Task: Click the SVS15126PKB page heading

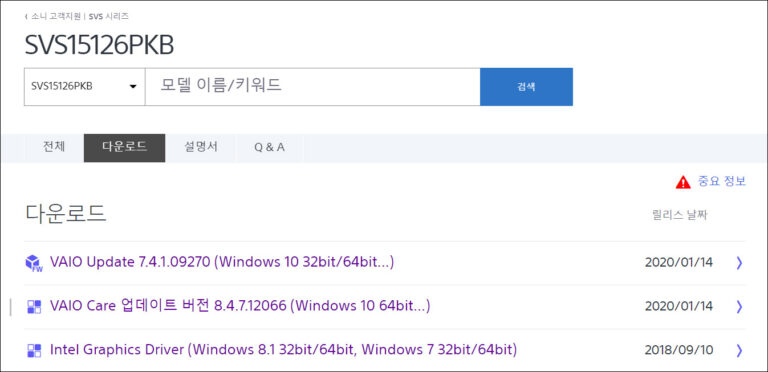Action: point(99,46)
